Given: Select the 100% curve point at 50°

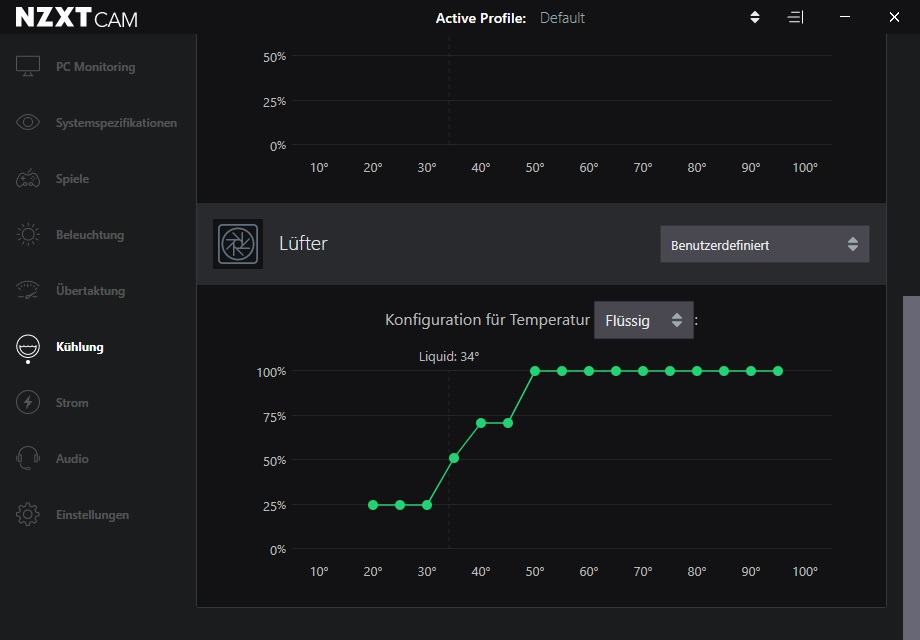Looking at the screenshot, I should (535, 371).
